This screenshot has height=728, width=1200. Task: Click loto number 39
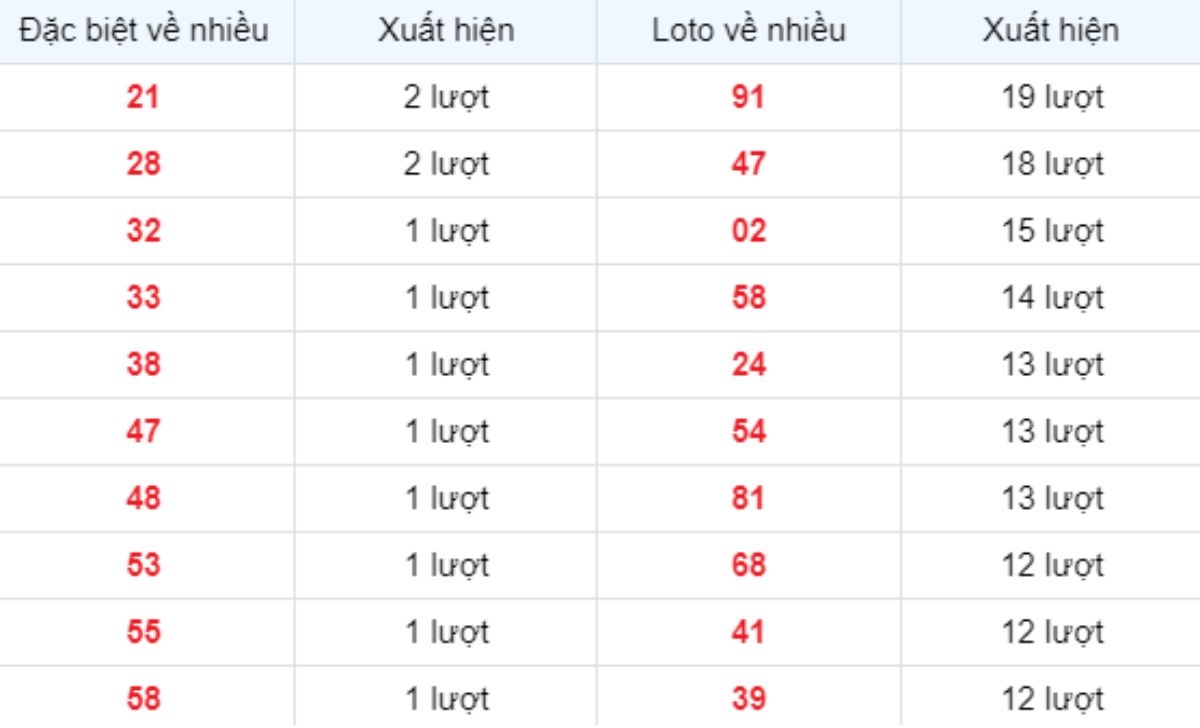(748, 698)
